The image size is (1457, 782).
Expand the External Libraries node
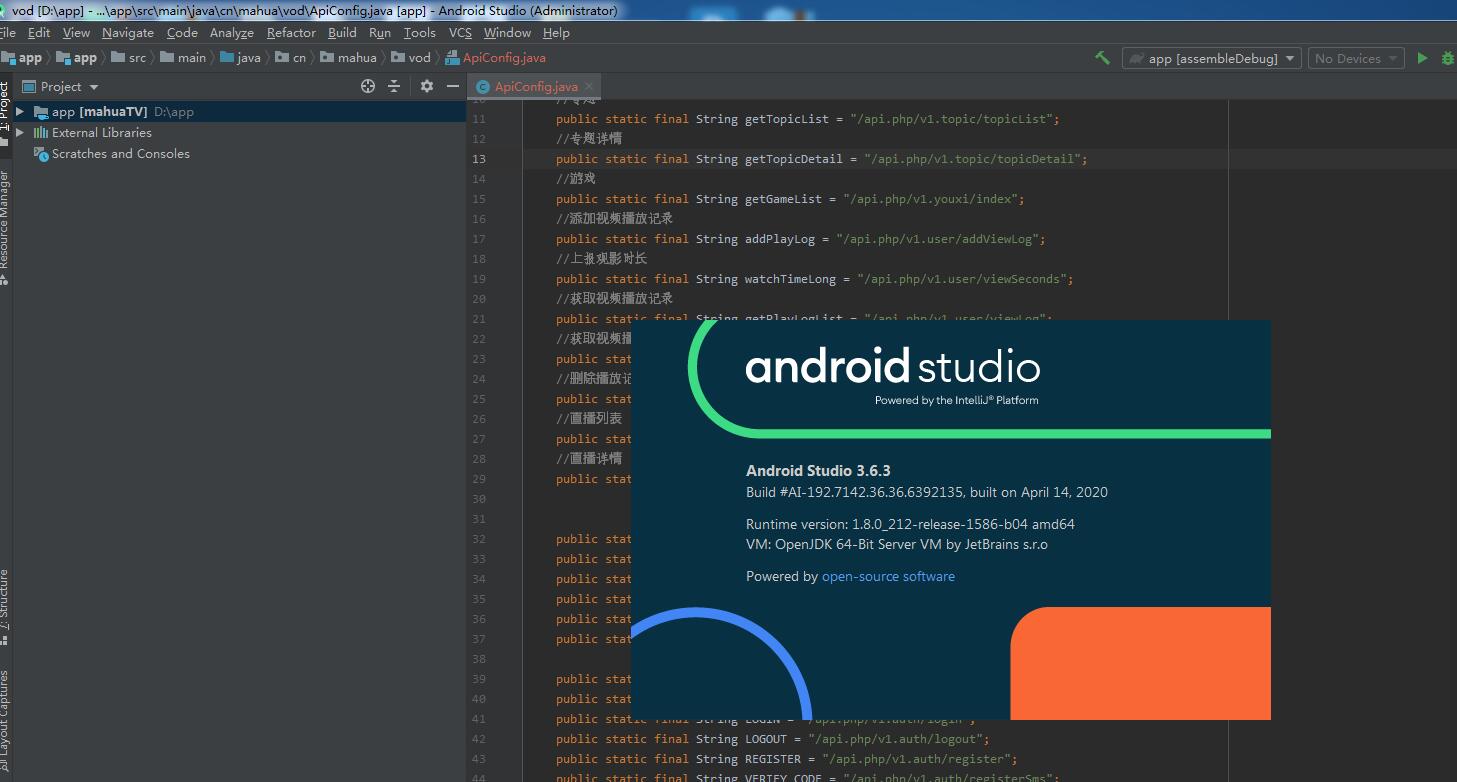click(20, 132)
